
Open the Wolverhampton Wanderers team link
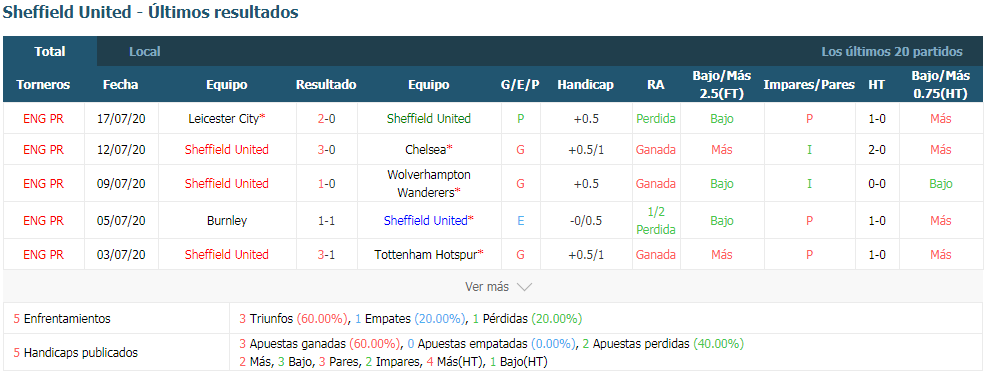click(429, 184)
